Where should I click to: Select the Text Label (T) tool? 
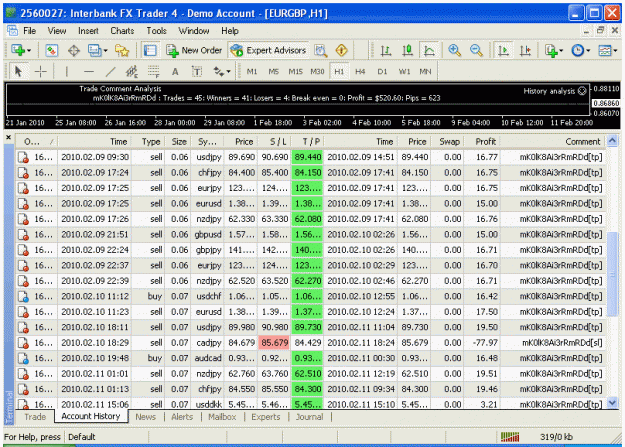click(197, 72)
